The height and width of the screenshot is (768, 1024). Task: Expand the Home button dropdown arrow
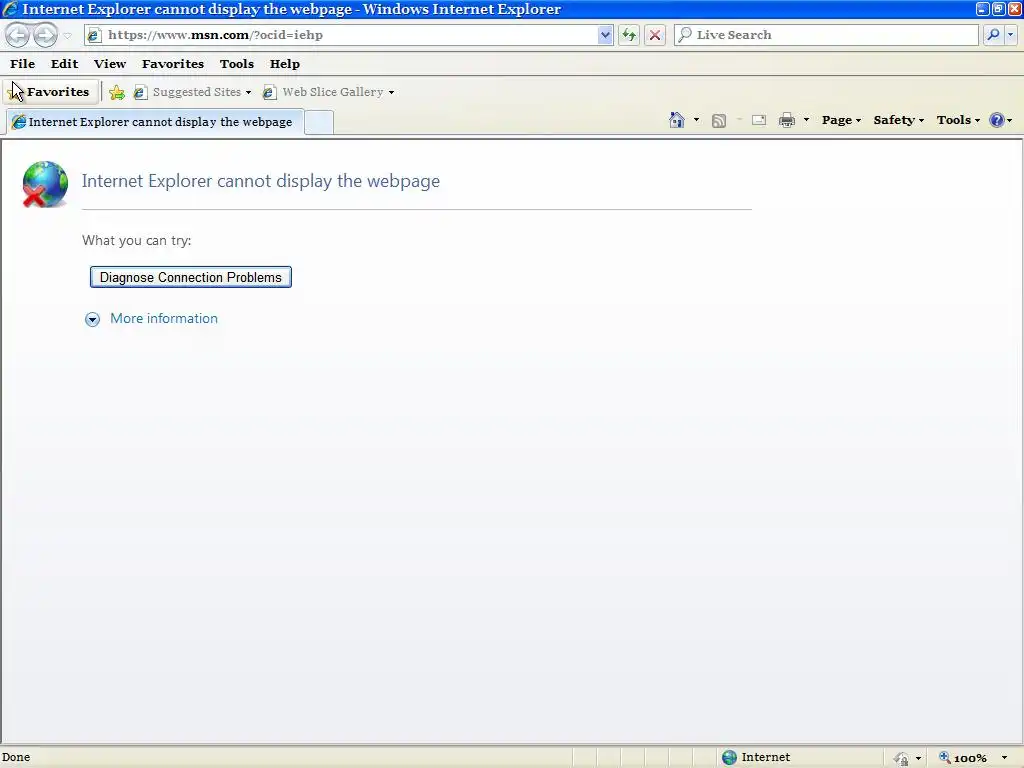point(696,120)
